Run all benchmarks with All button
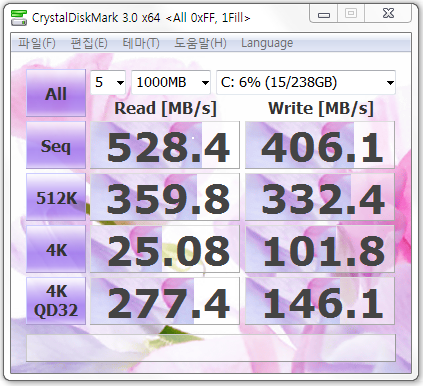This screenshot has height=386, width=423. 56,93
